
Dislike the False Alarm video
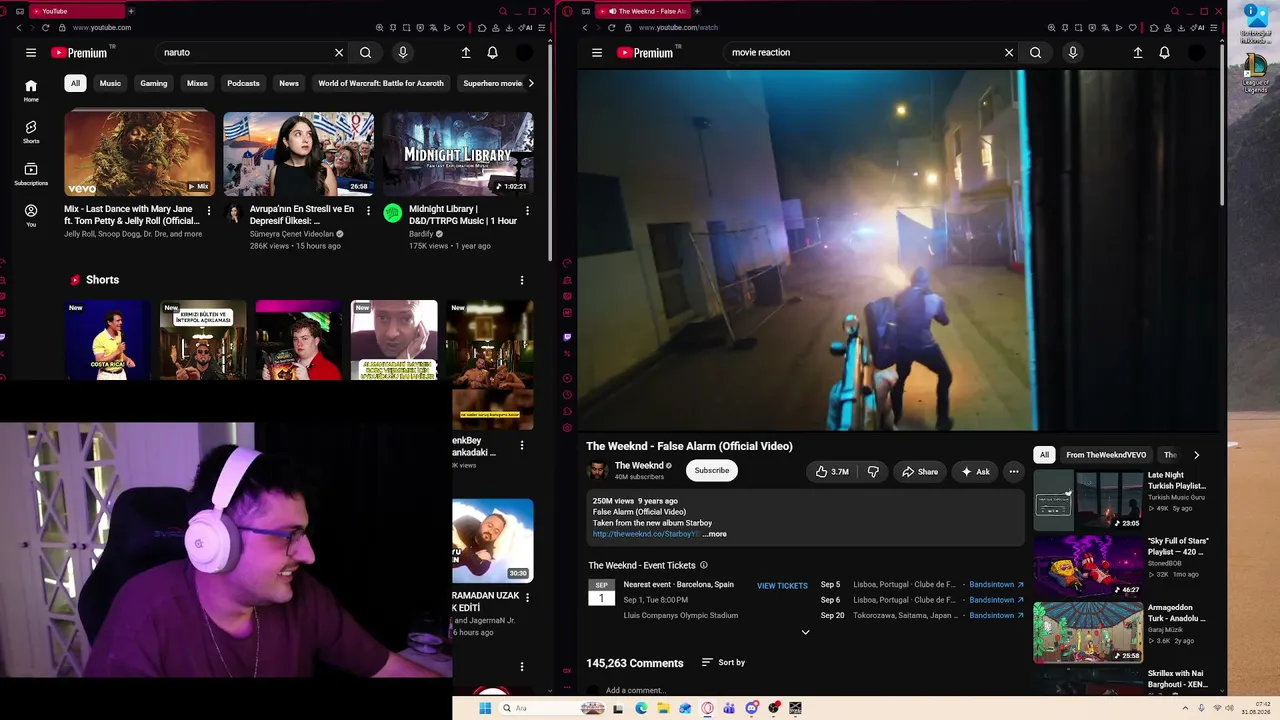coord(873,472)
